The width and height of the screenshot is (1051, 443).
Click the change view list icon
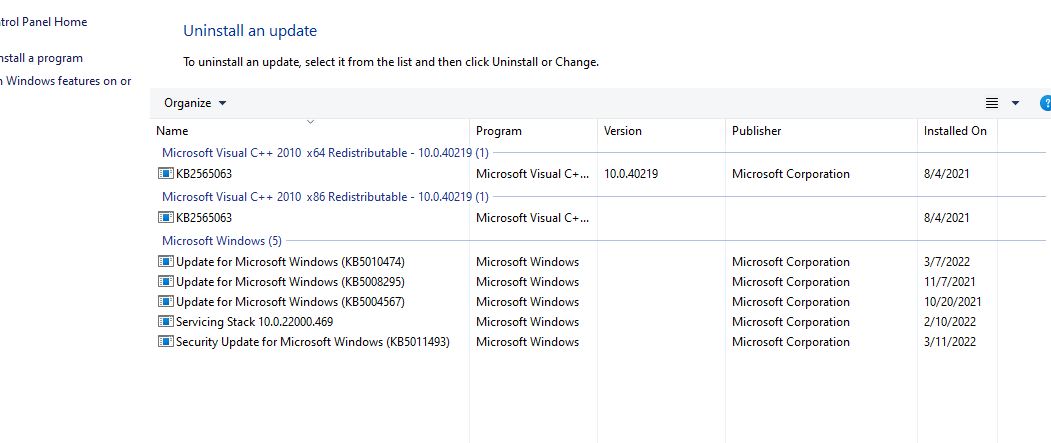pos(992,103)
